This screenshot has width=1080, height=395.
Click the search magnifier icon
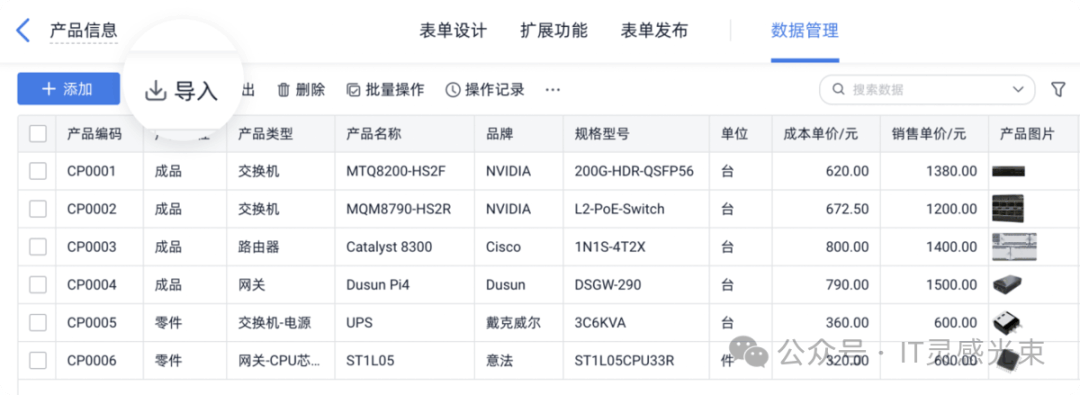[x=838, y=90]
